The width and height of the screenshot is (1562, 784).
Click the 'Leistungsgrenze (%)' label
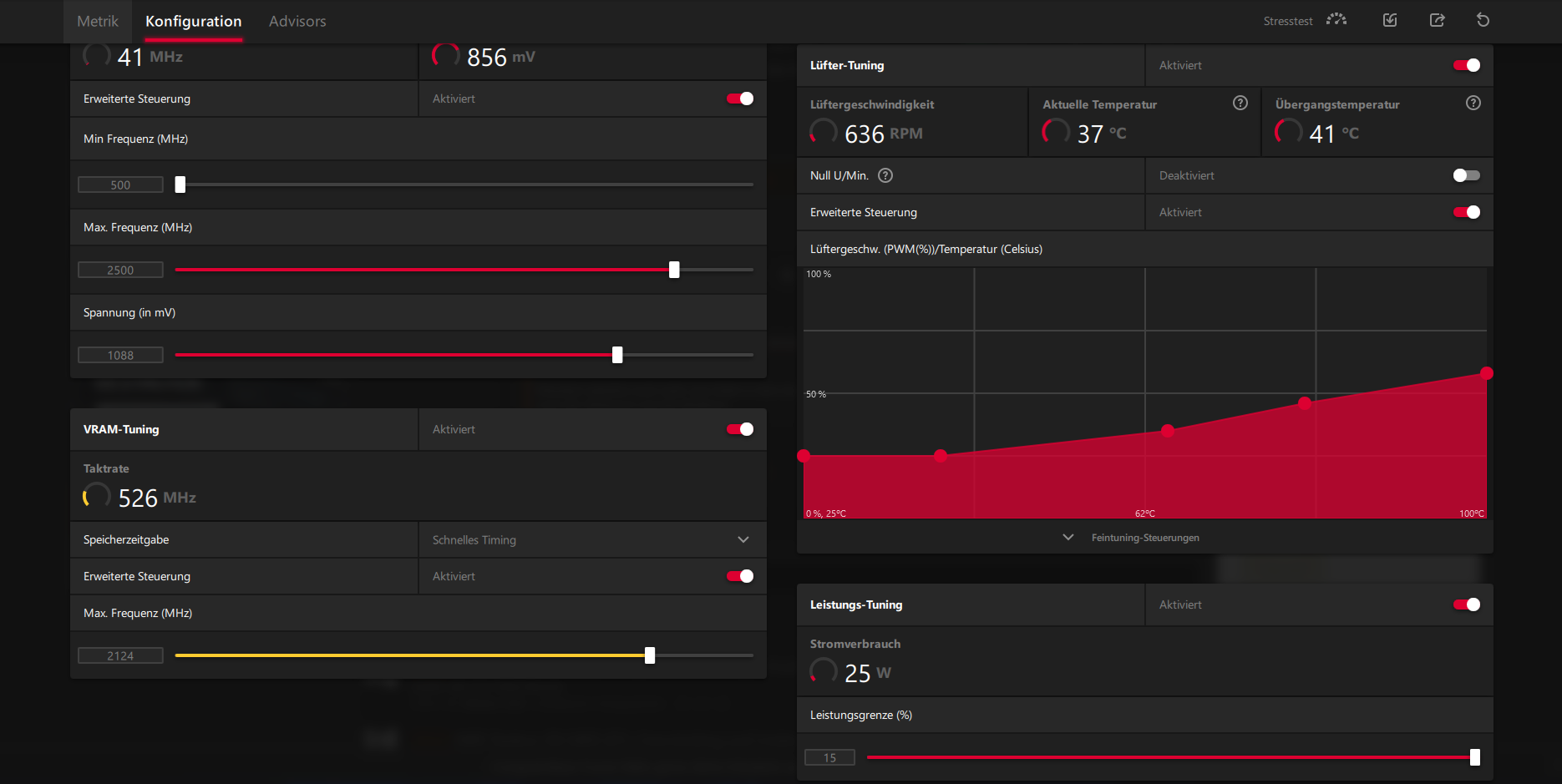(x=861, y=715)
